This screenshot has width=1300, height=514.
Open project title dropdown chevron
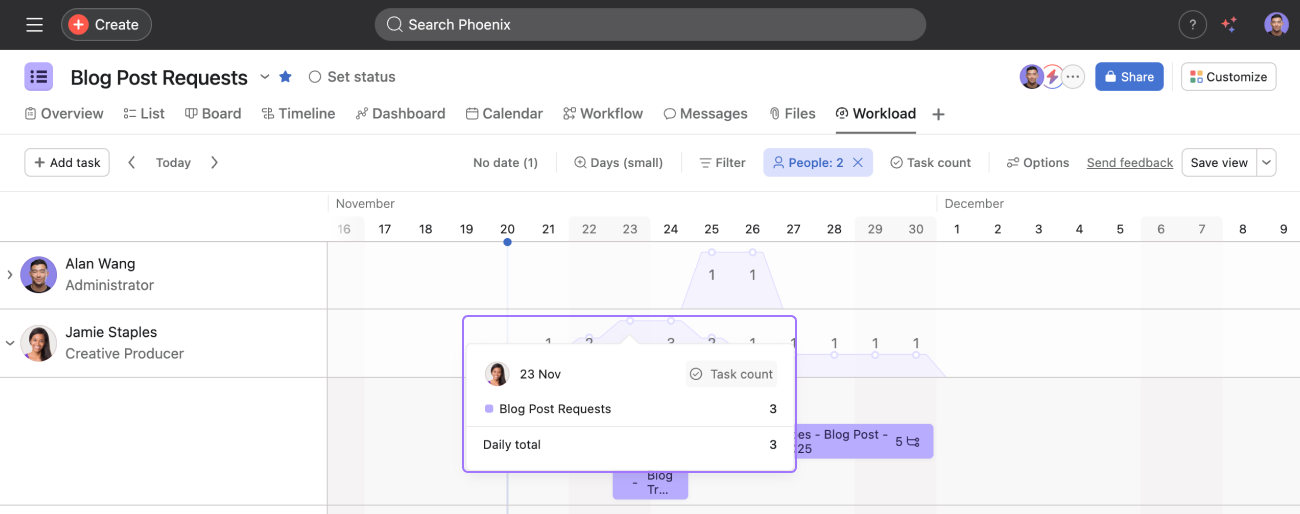tap(265, 77)
